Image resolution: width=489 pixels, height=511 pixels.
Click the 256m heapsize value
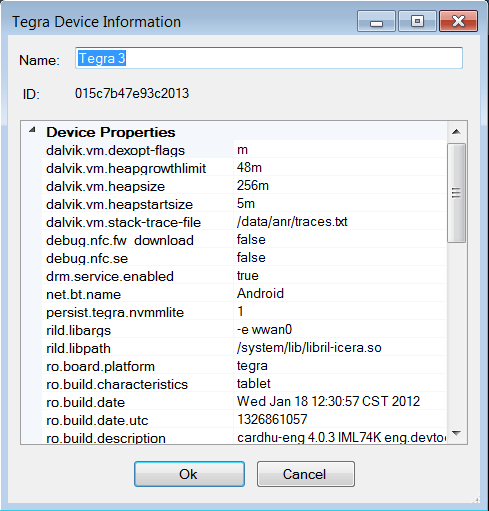click(x=253, y=185)
